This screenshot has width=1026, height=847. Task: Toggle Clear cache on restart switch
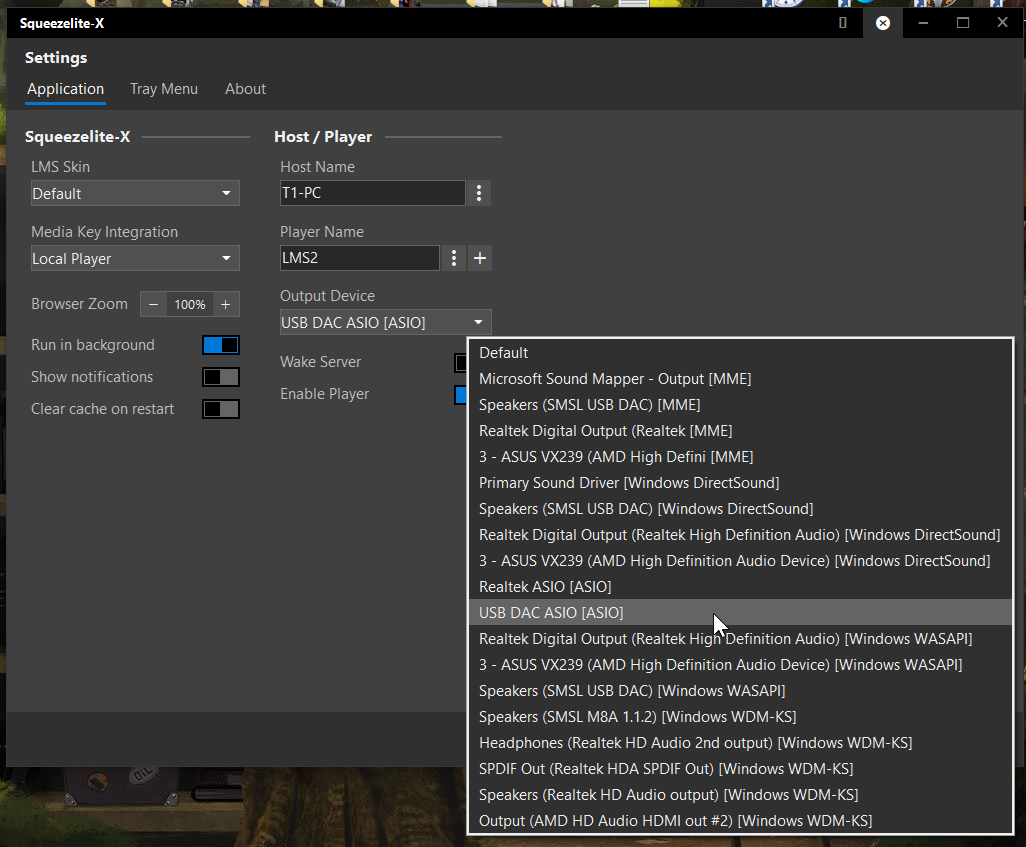[221, 409]
